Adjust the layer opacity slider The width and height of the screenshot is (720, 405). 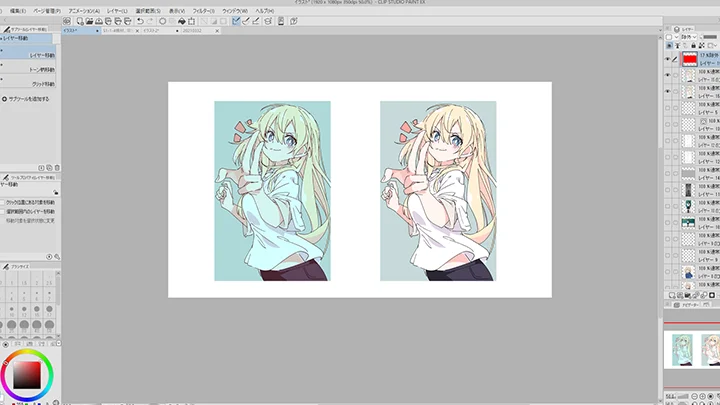[x=709, y=37]
